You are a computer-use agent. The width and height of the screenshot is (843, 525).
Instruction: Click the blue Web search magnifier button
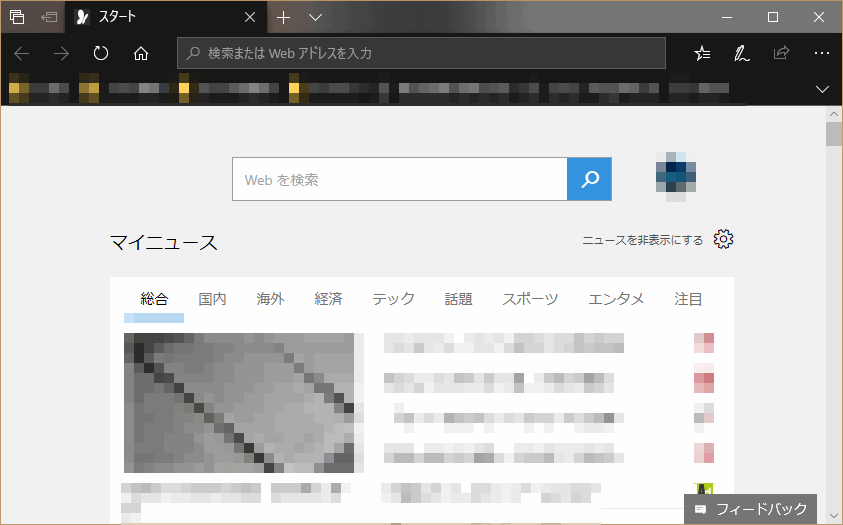coord(589,179)
